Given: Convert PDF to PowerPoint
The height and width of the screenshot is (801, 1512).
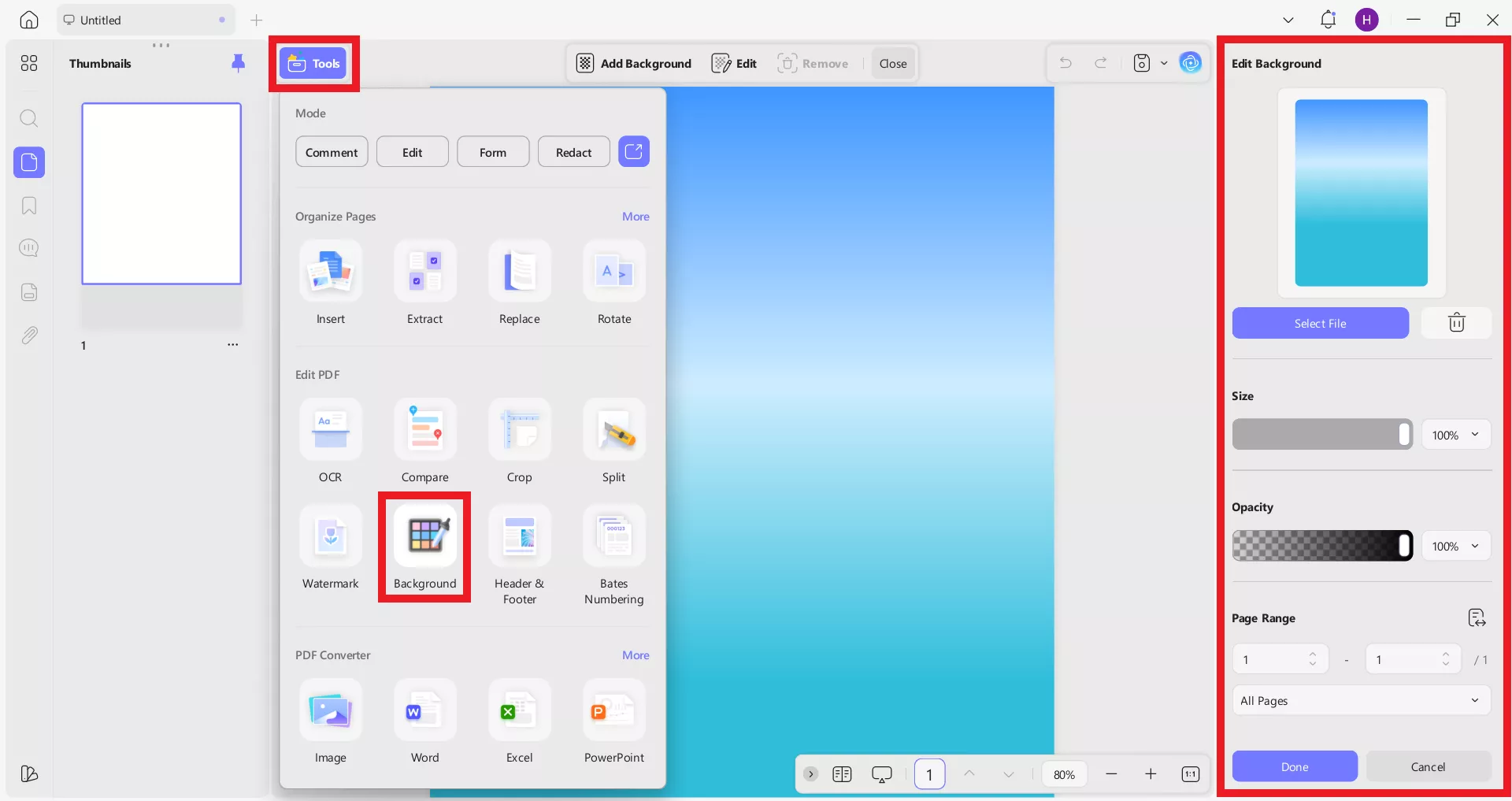Looking at the screenshot, I should 614,721.
